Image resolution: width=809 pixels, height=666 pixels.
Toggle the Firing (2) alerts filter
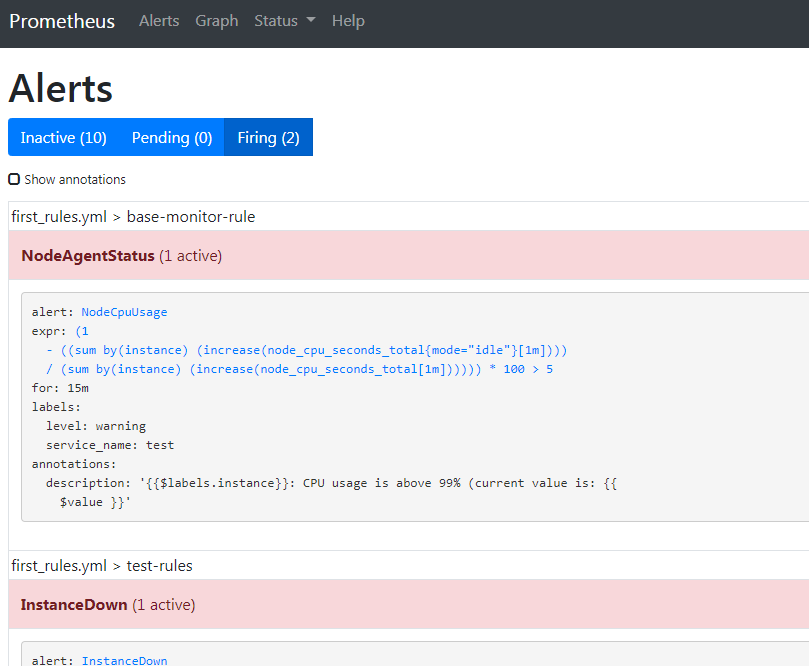pyautogui.click(x=268, y=137)
